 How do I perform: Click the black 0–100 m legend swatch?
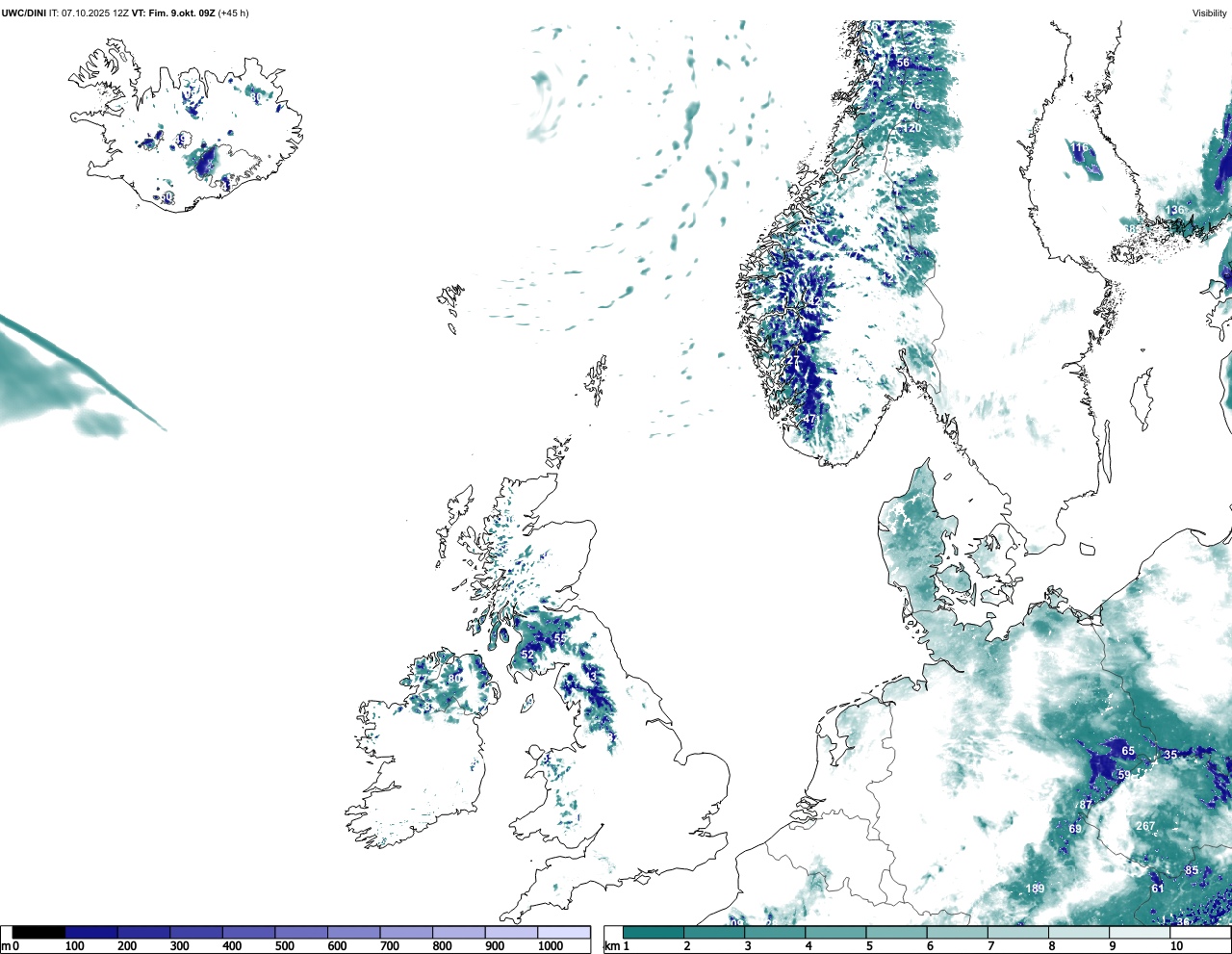click(39, 933)
